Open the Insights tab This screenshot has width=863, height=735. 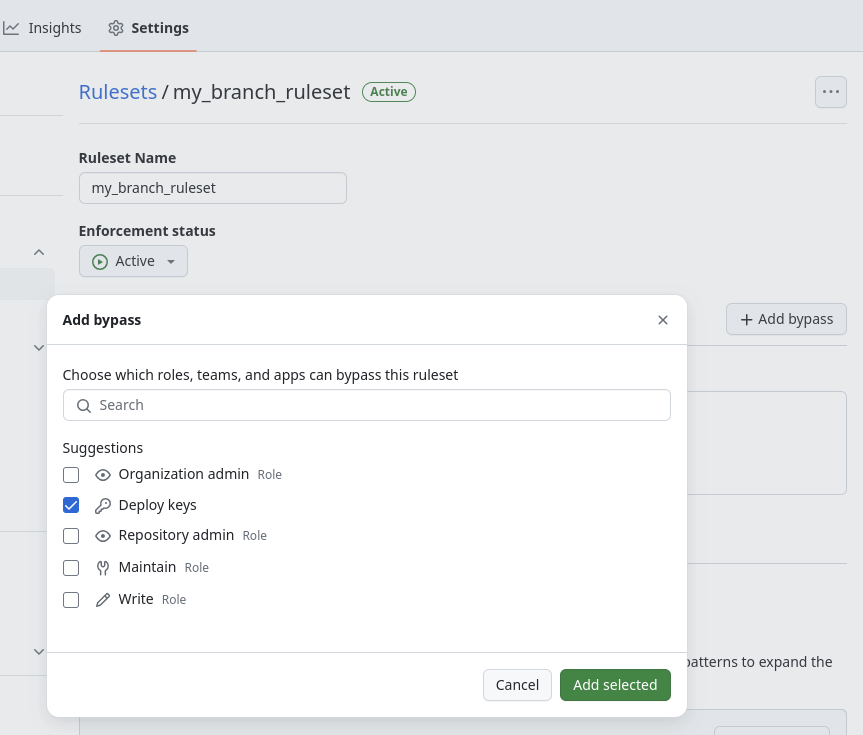42,28
